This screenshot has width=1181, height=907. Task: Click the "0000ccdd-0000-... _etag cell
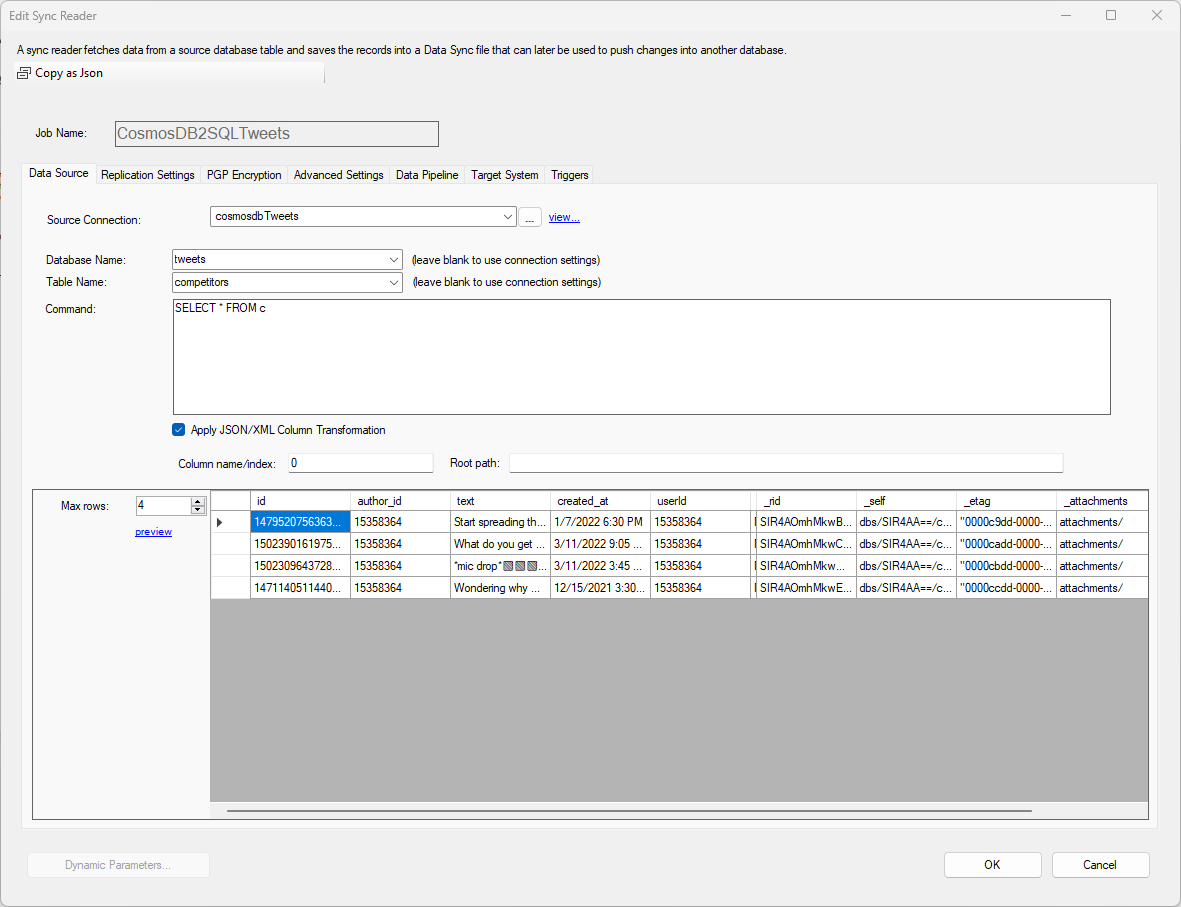[x=1007, y=588]
